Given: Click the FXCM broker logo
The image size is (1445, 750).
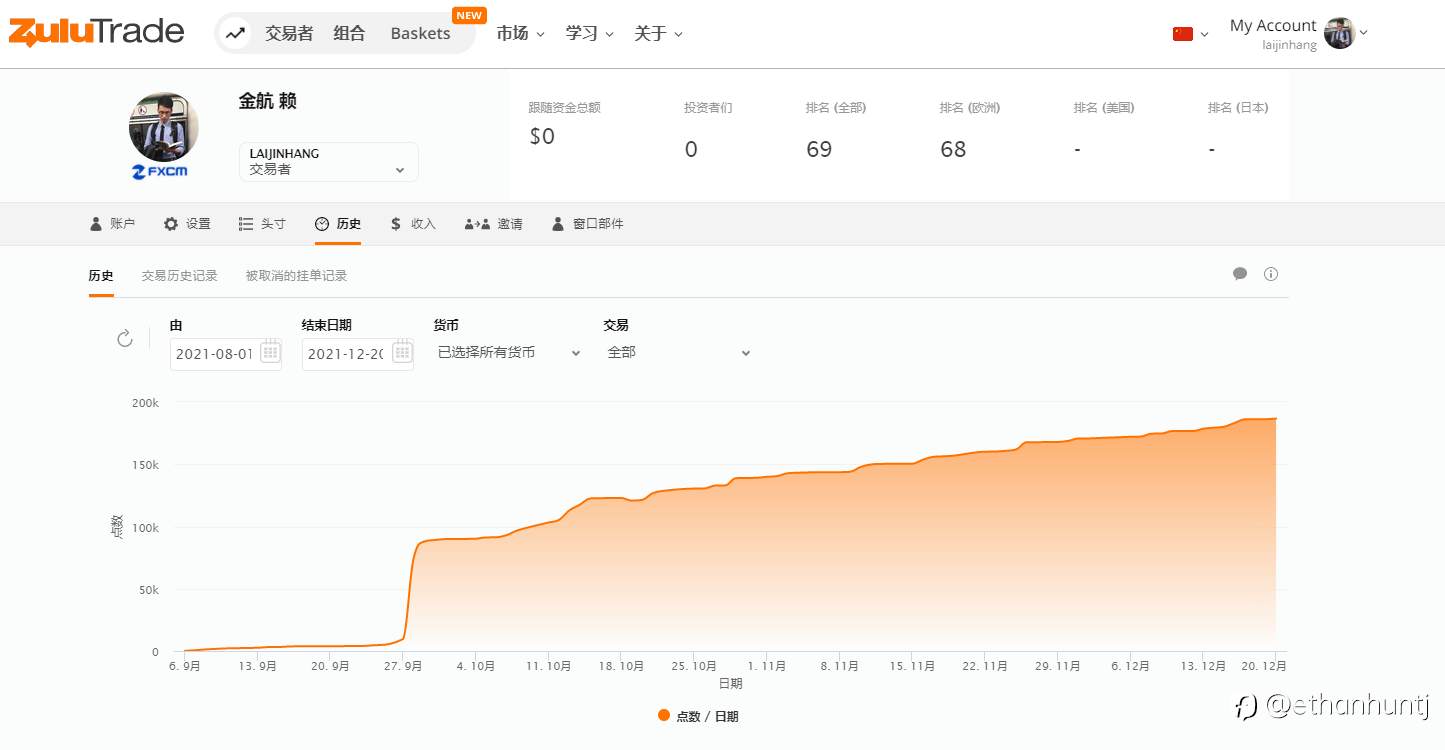Looking at the screenshot, I should point(160,171).
